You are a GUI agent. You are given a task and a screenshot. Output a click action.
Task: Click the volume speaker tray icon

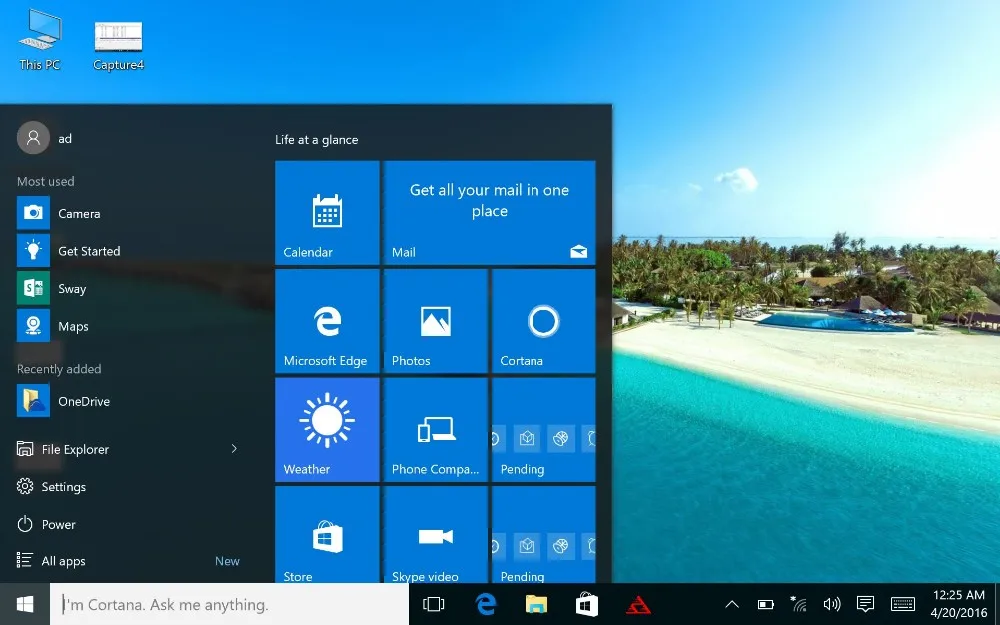click(832, 604)
